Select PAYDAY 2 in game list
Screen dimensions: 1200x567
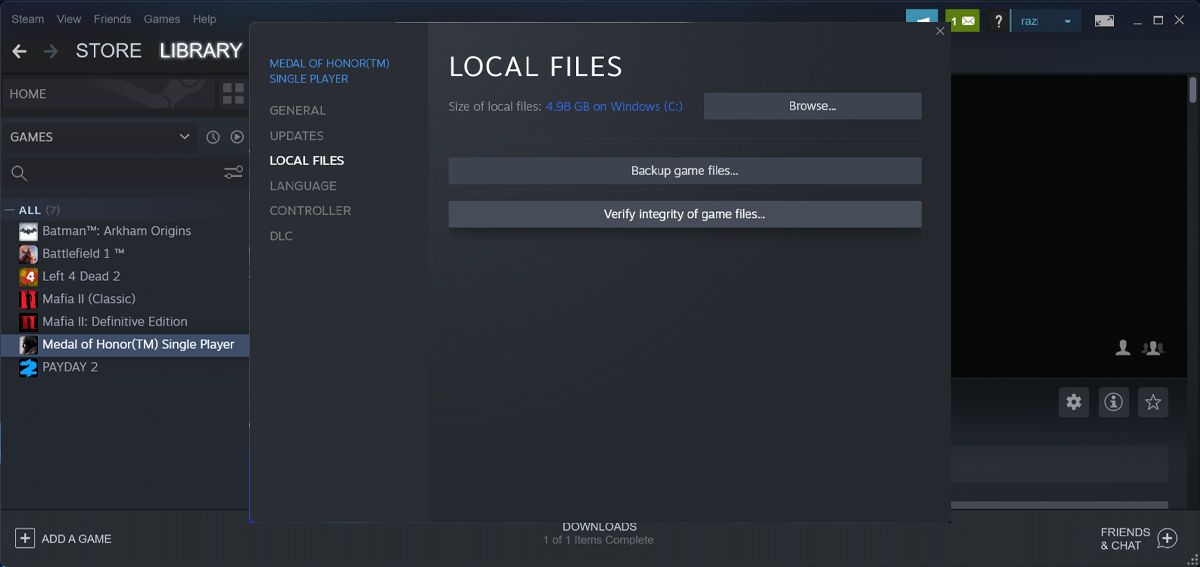pyautogui.click(x=70, y=367)
